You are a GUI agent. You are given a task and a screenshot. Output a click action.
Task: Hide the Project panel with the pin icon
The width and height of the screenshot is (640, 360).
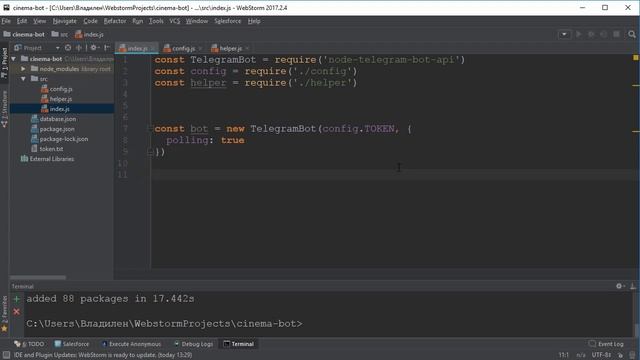click(107, 48)
